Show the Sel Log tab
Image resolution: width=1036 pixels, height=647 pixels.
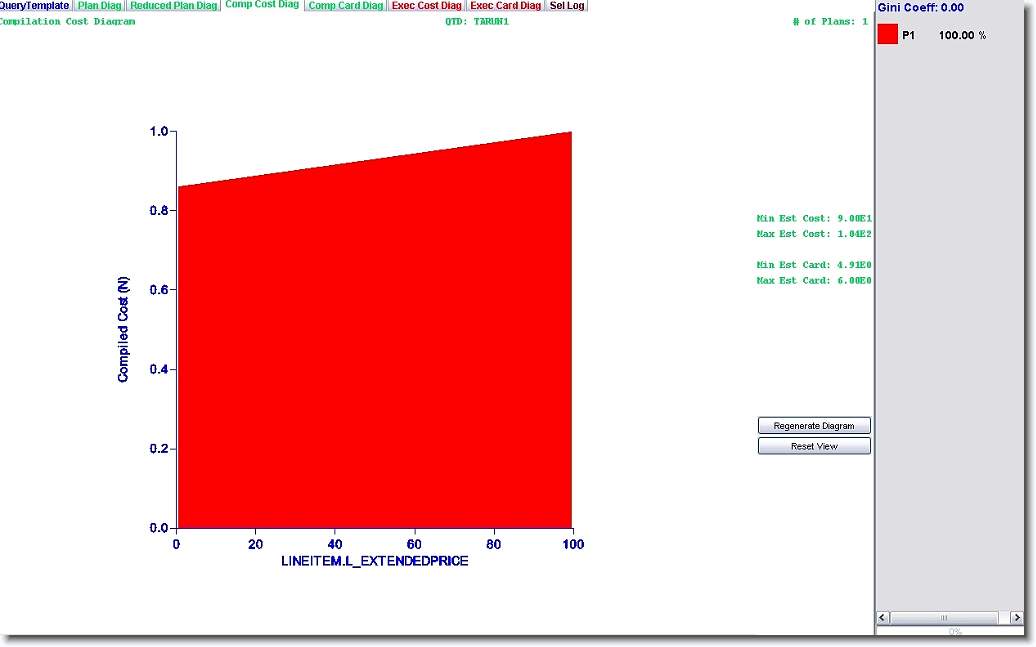coord(567,6)
